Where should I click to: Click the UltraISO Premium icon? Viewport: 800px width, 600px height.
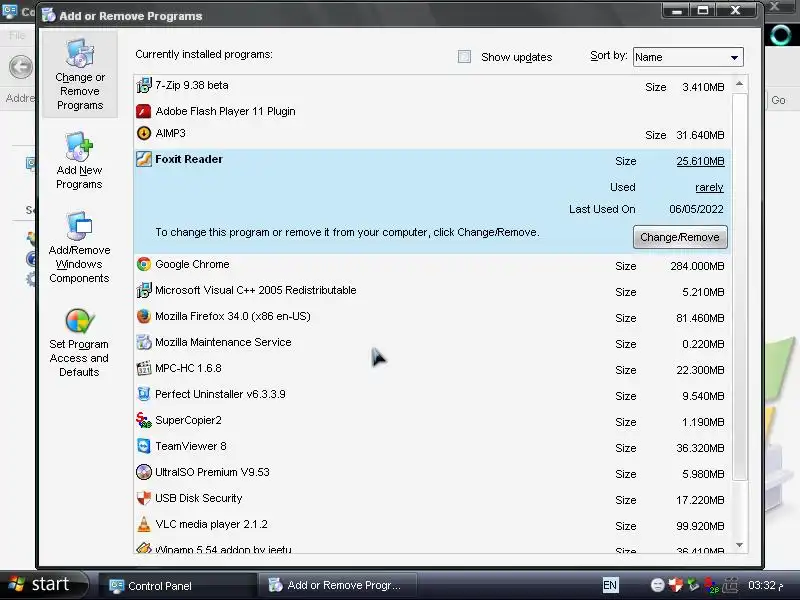144,472
